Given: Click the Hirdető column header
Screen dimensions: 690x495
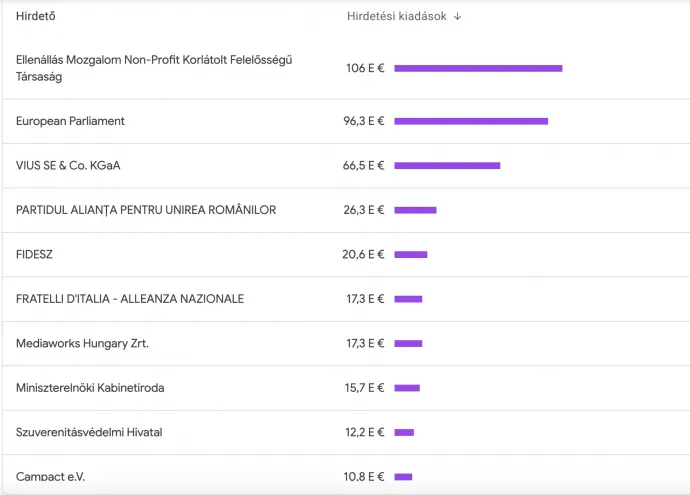Looking at the screenshot, I should pos(36,16).
